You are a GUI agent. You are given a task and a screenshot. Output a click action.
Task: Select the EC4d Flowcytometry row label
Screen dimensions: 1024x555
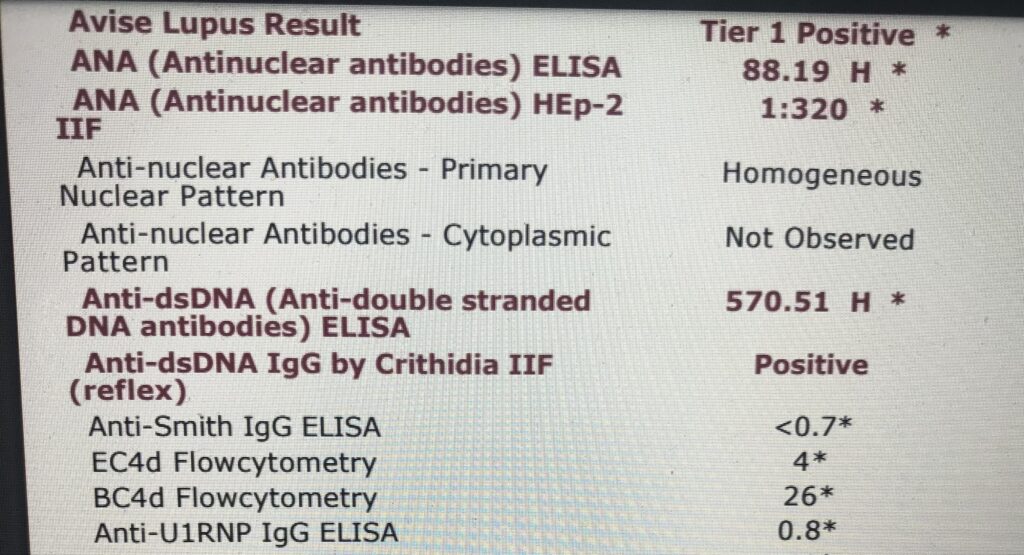coord(232,463)
